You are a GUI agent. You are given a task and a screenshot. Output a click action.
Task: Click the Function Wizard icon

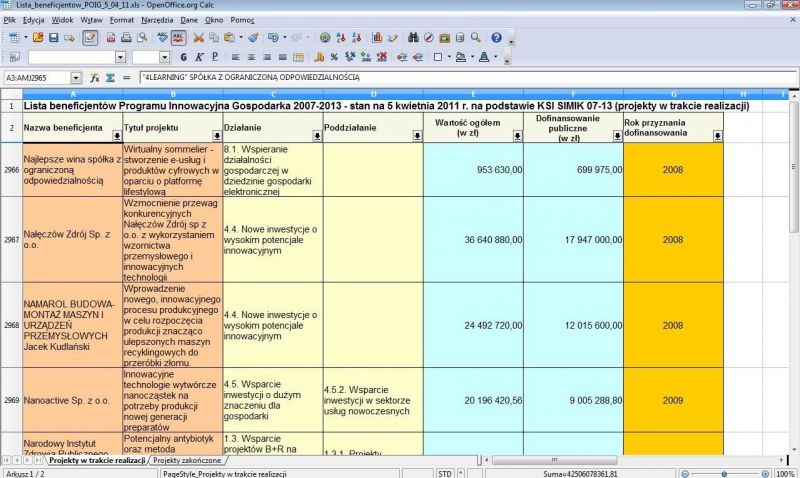point(94,78)
